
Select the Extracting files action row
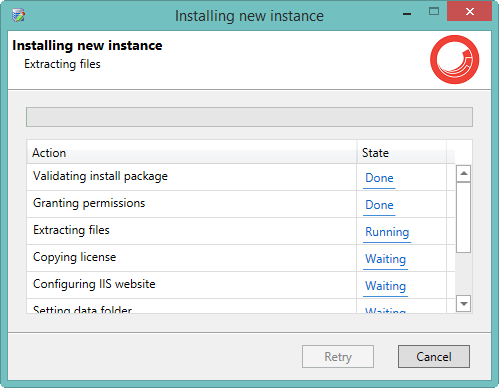[241, 231]
